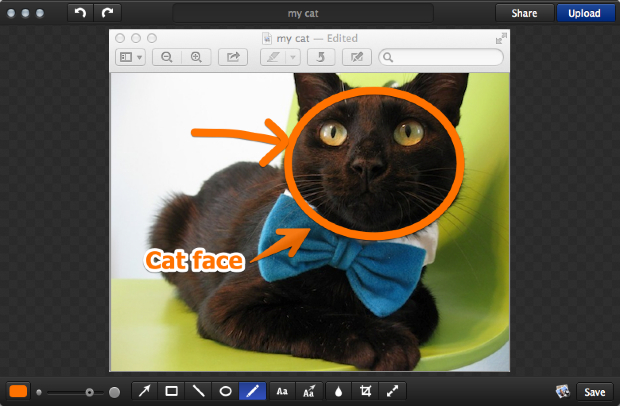Select the Resize diagonal arrows tool
Screen dimensions: 620x406
pos(392,391)
